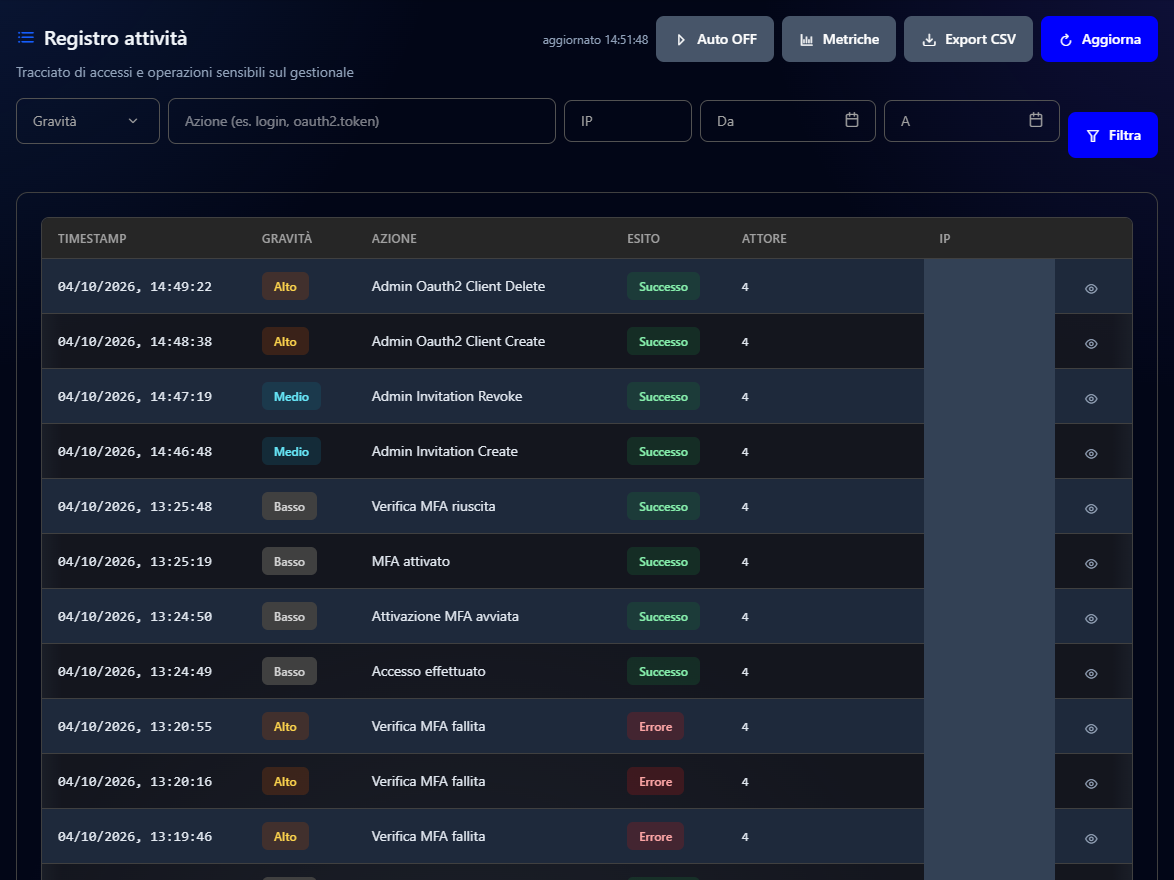Click Alto badge on 14:49:22 row
This screenshot has width=1174, height=880.
pyautogui.click(x=285, y=286)
